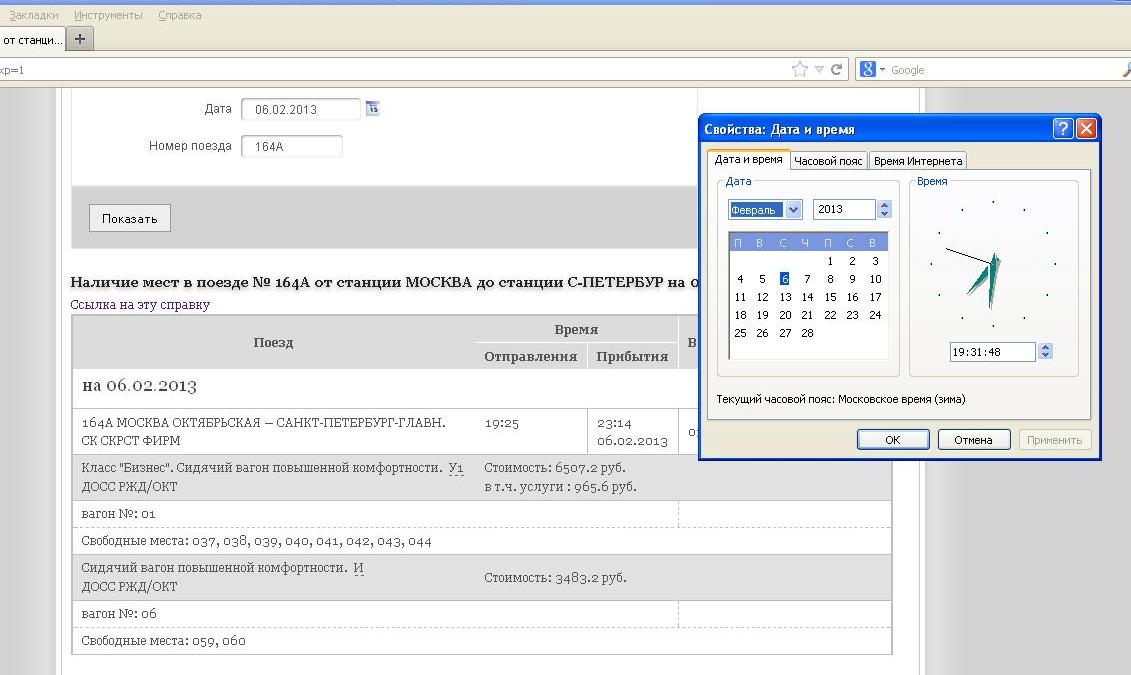Image resolution: width=1131 pixels, height=675 pixels.
Task: Open a new browser tab with plus button
Action: point(80,39)
